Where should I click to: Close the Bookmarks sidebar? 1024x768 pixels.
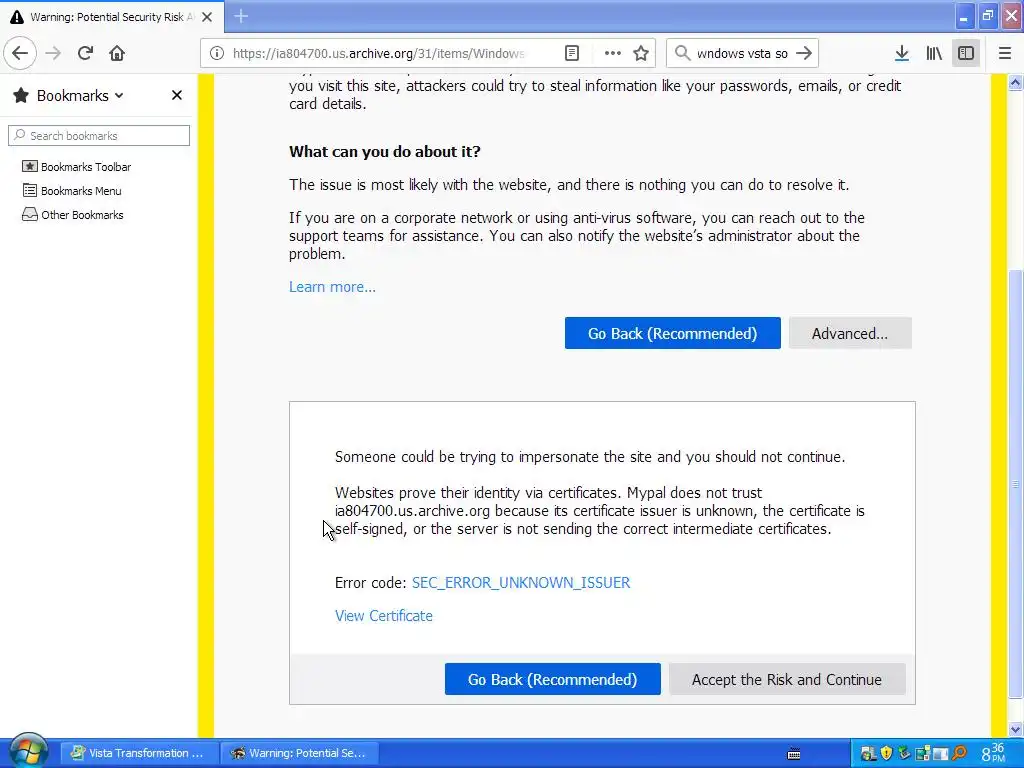pyautogui.click(x=176, y=95)
